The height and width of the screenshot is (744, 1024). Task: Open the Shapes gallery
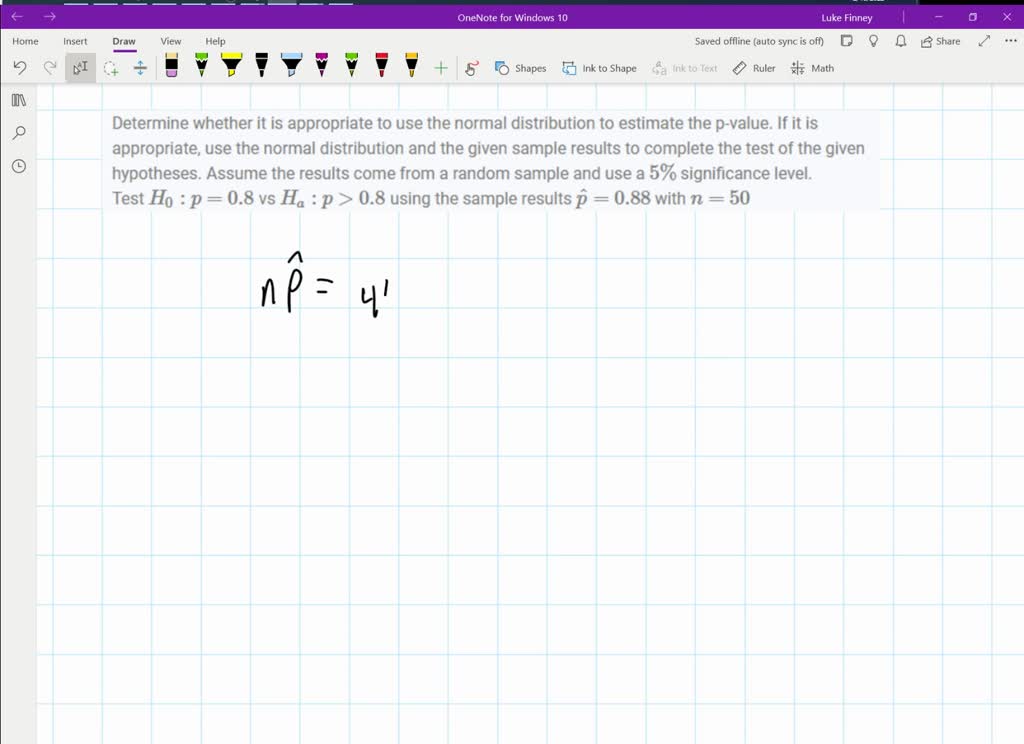point(522,68)
